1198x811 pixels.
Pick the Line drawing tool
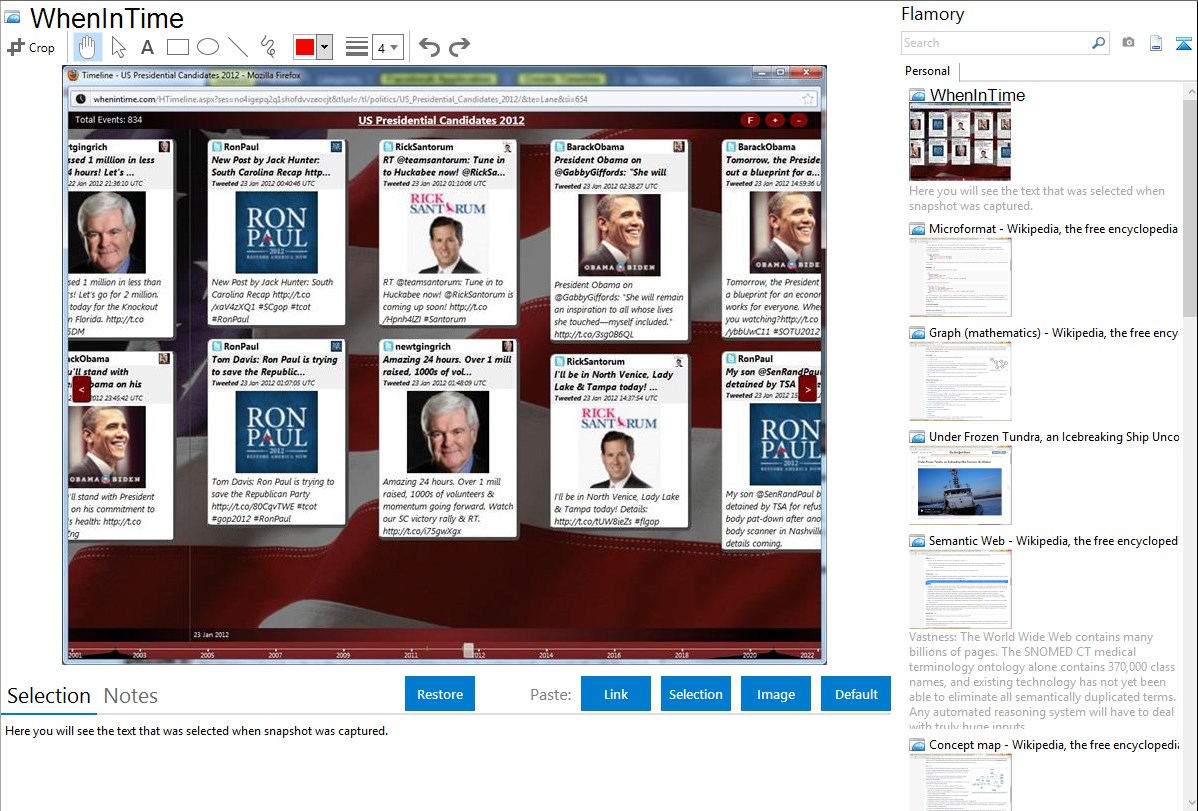click(238, 47)
